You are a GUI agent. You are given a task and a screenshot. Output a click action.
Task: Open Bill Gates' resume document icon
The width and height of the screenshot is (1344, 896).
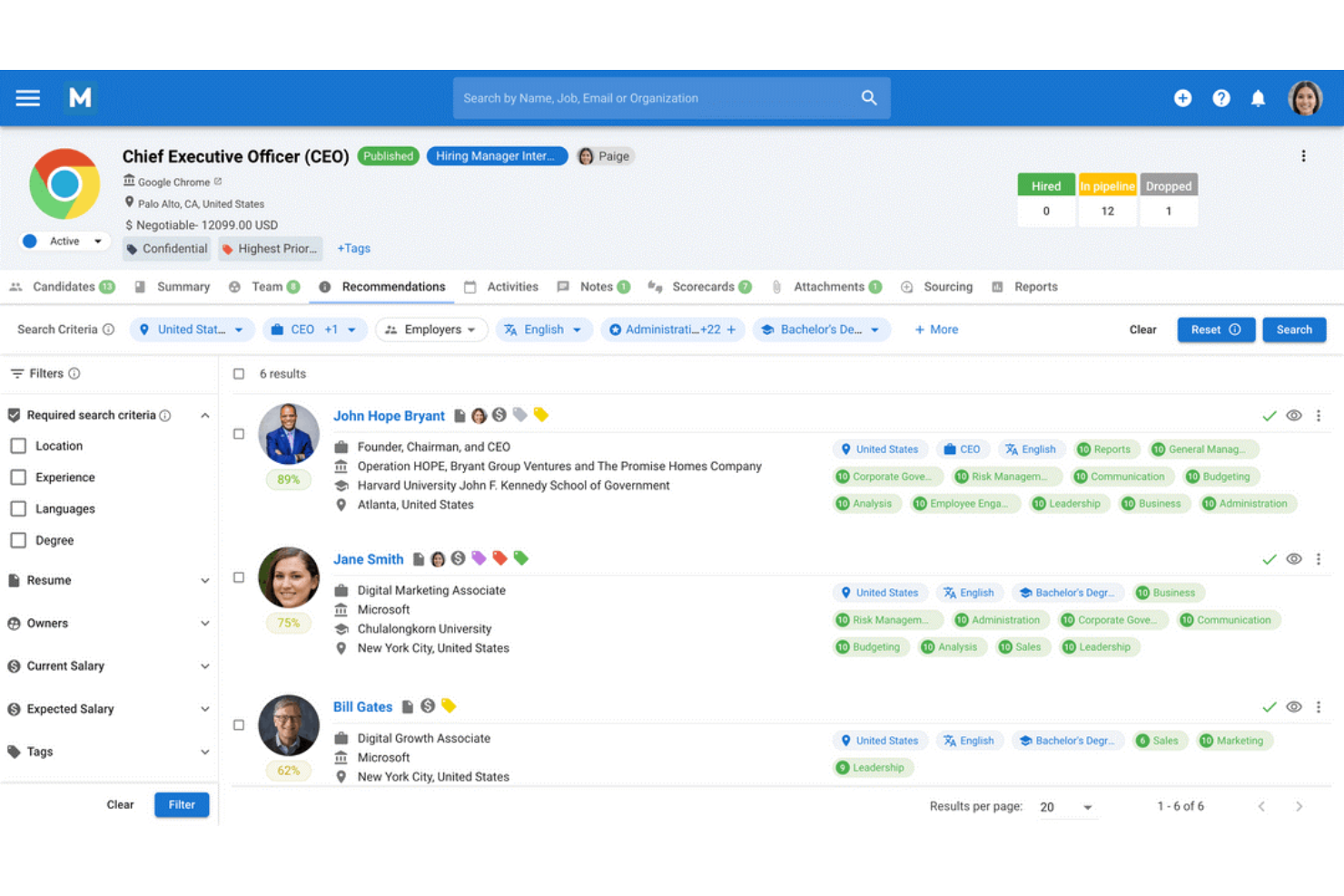click(408, 707)
